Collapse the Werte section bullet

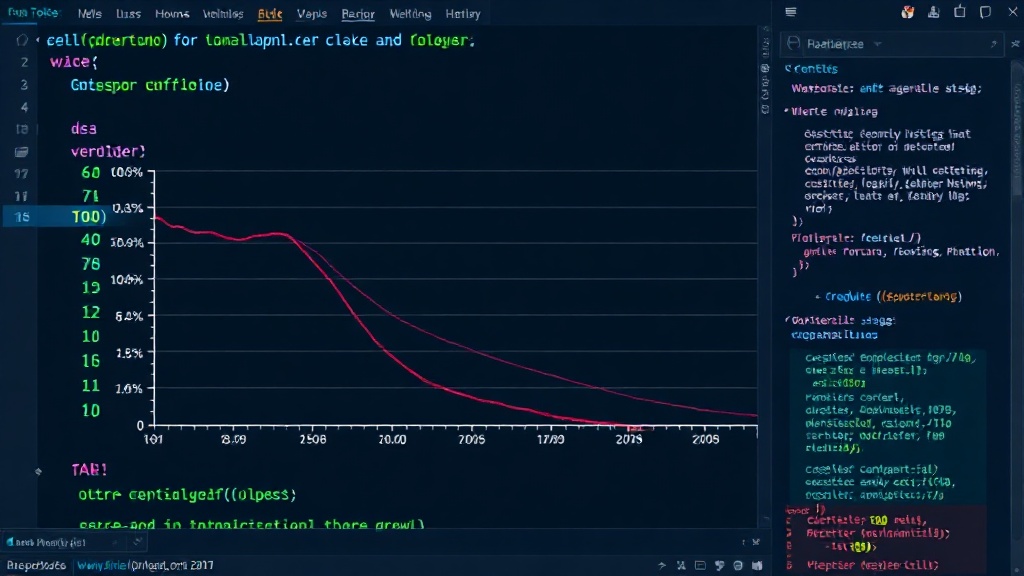786,111
